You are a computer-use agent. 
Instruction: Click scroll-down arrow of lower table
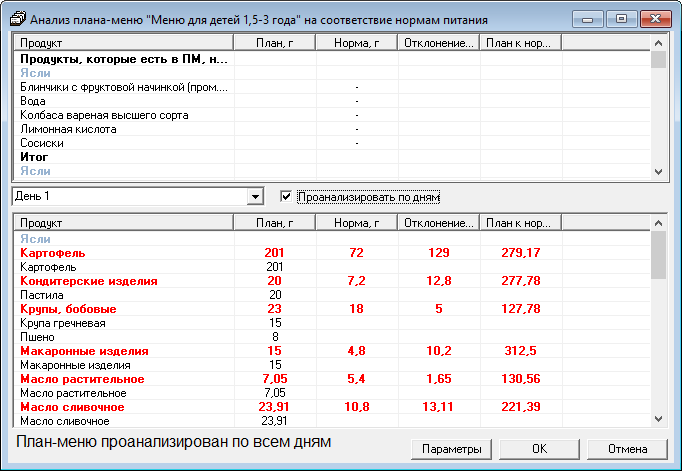coord(658,418)
